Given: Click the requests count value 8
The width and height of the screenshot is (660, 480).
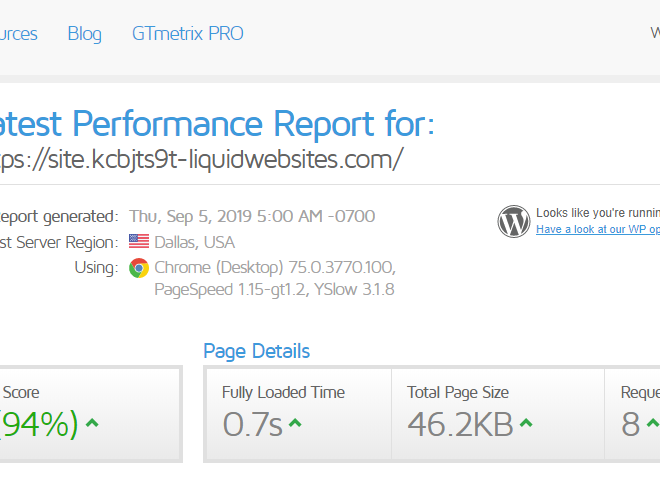Looking at the screenshot, I should coord(631,424).
